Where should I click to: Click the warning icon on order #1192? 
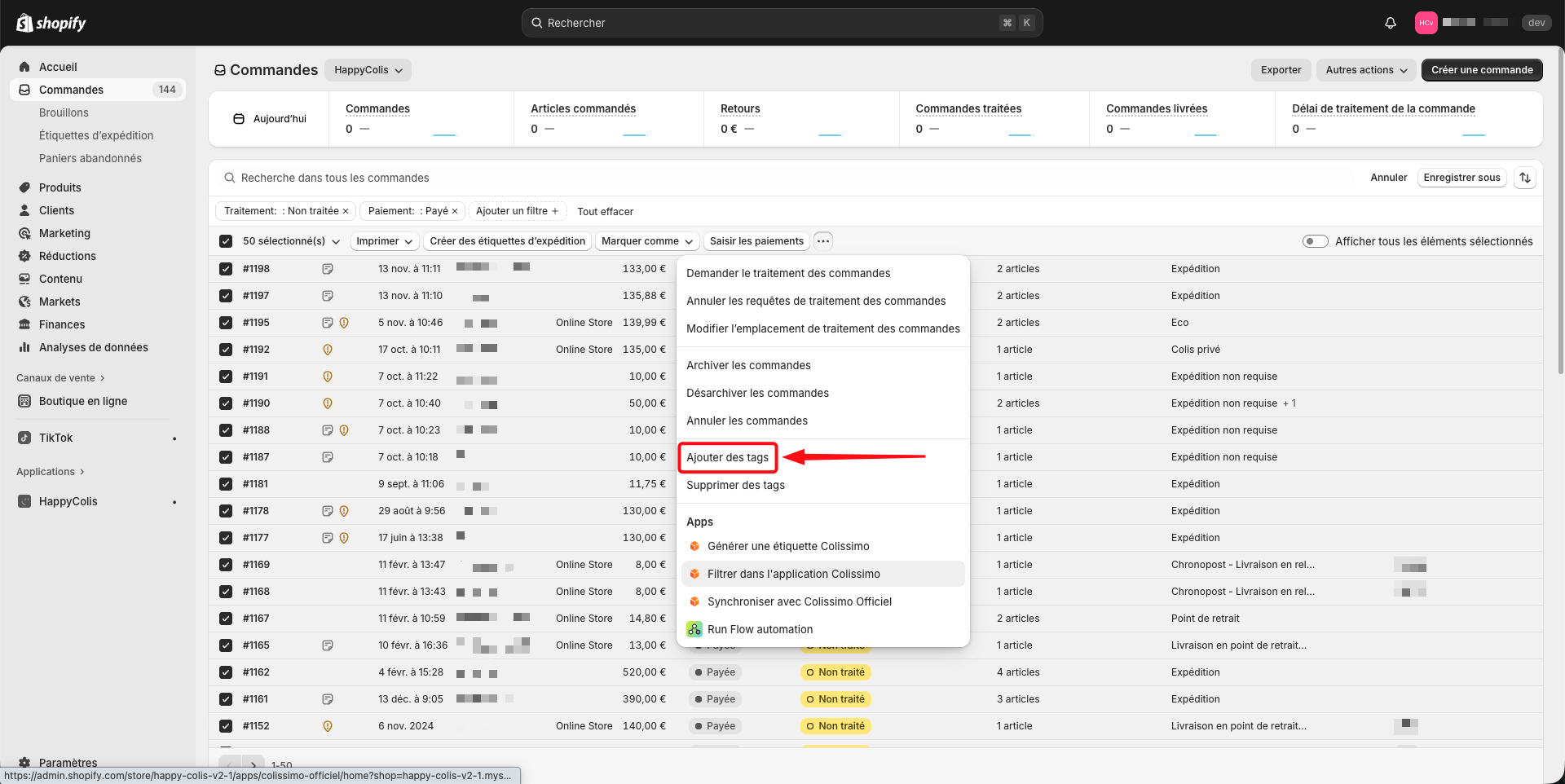[328, 350]
